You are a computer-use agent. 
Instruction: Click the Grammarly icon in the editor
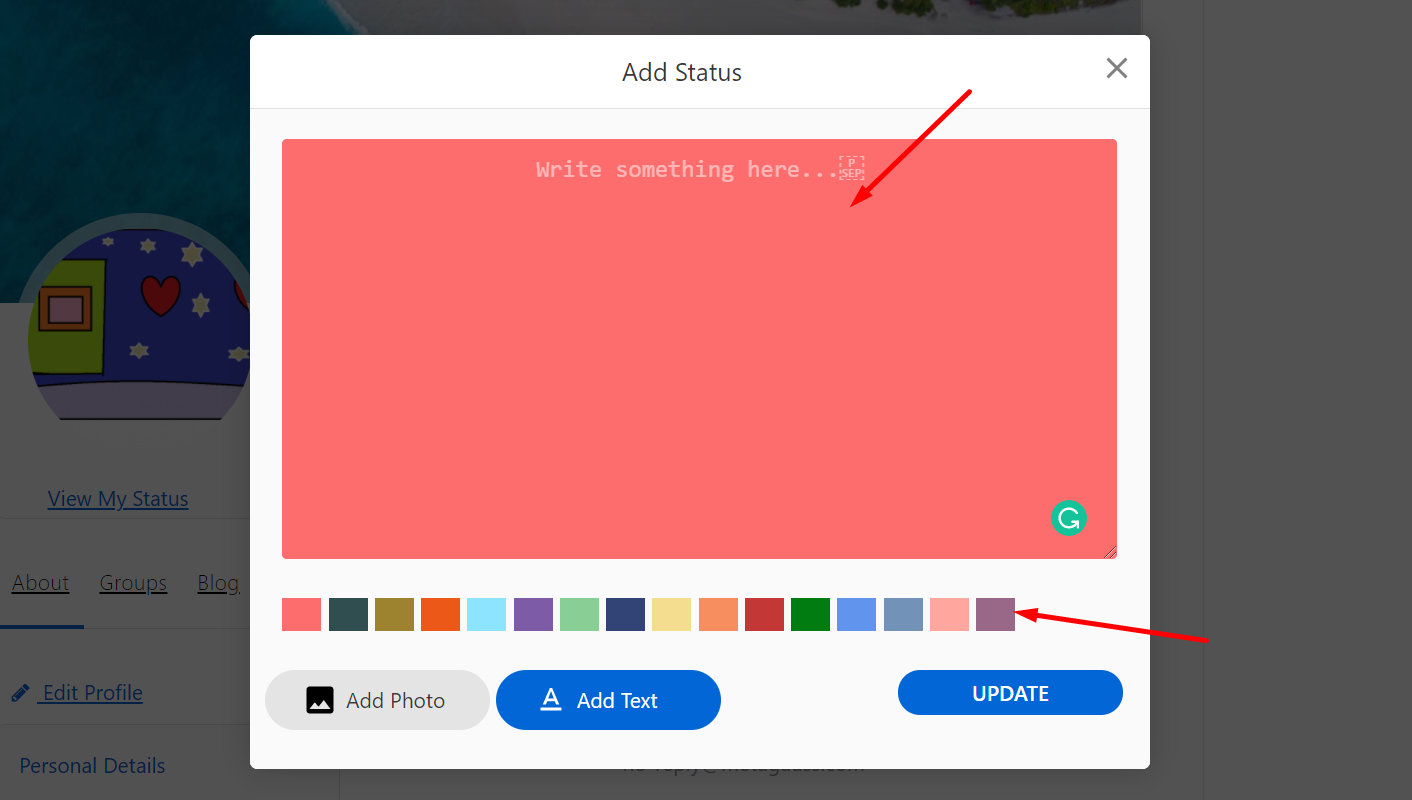pos(1068,518)
